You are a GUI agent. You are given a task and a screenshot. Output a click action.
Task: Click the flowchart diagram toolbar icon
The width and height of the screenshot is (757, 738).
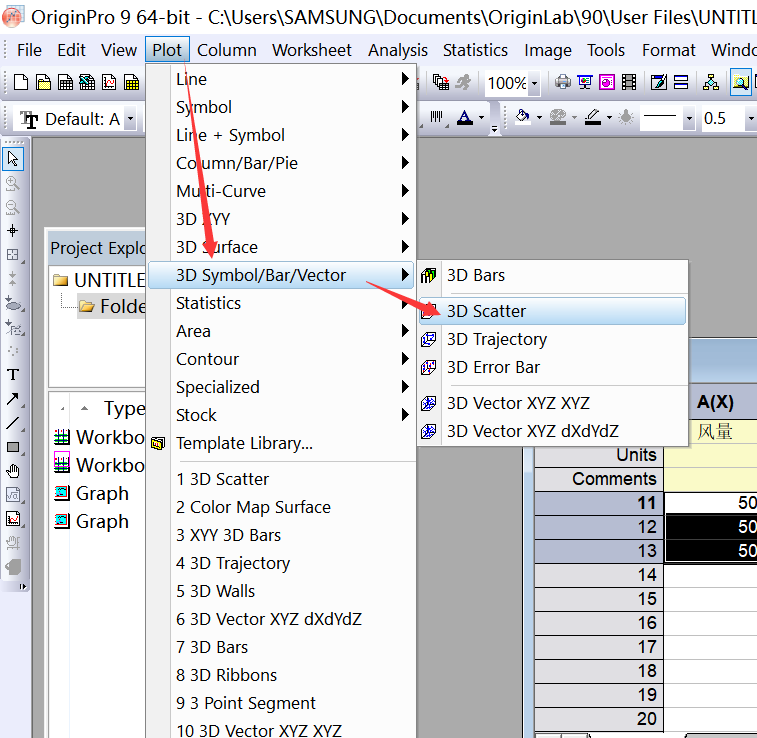[711, 83]
